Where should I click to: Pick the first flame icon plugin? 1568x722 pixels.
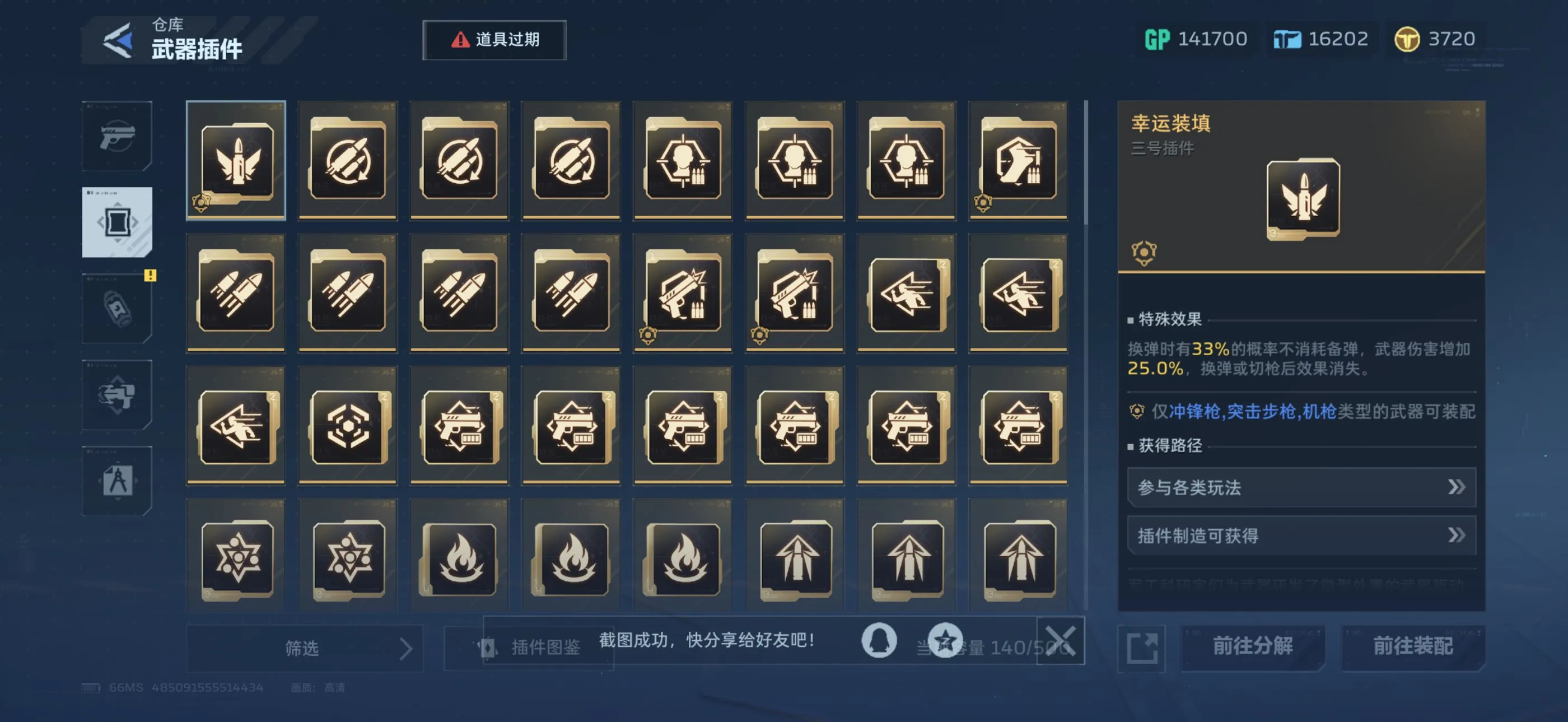tap(460, 555)
